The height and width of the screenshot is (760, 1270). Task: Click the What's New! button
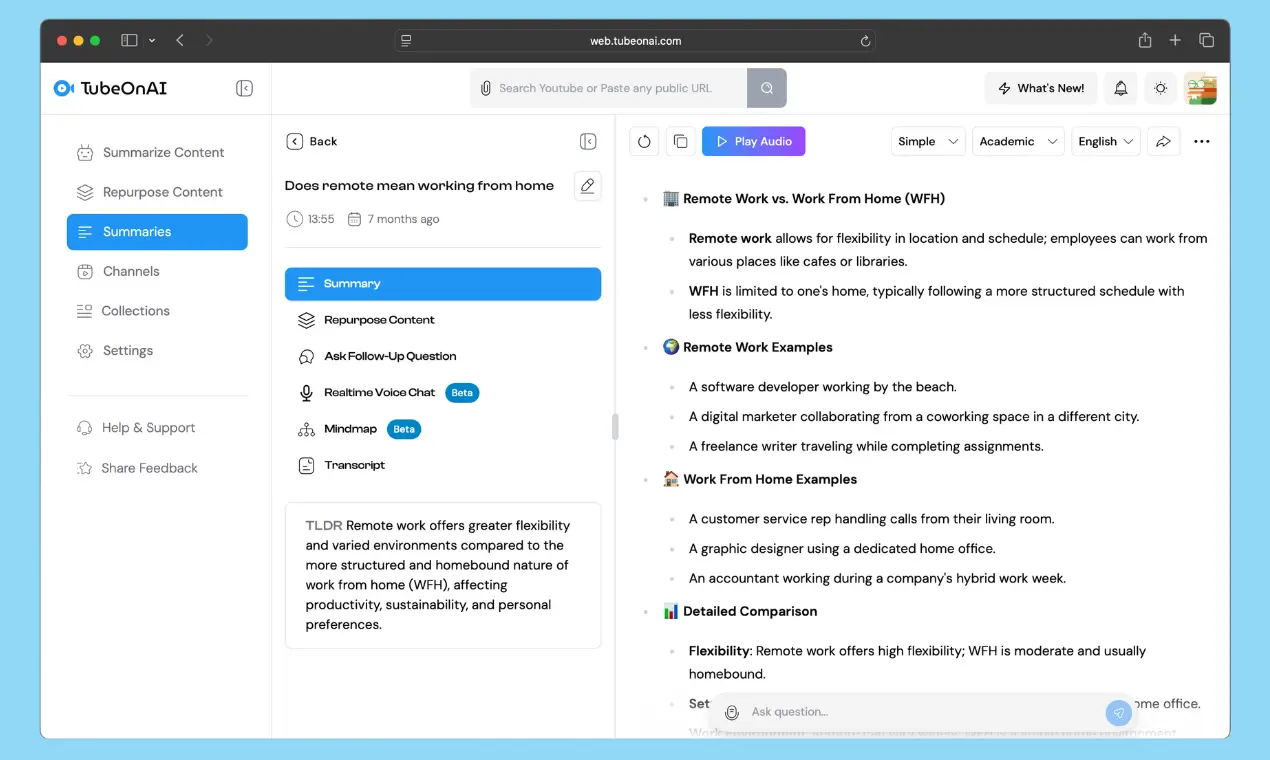pyautogui.click(x=1041, y=88)
